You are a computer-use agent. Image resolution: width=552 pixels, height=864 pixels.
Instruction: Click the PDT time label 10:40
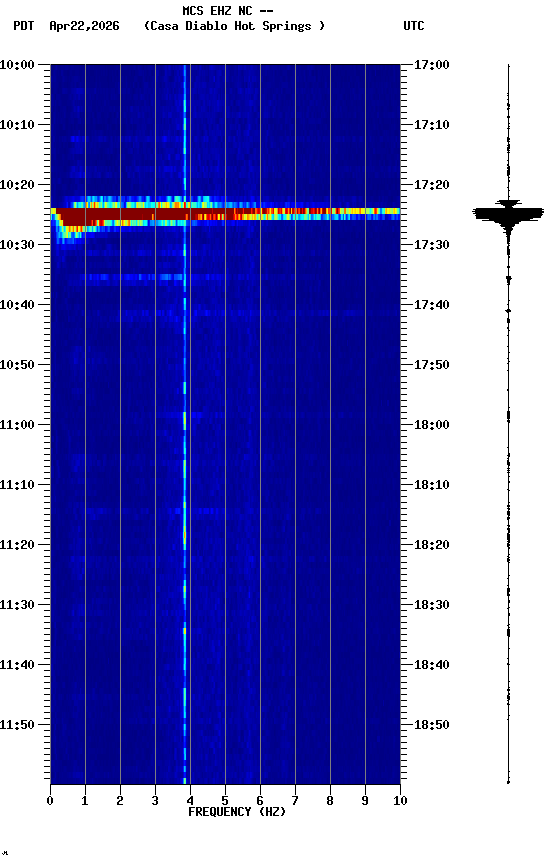tap(17, 305)
